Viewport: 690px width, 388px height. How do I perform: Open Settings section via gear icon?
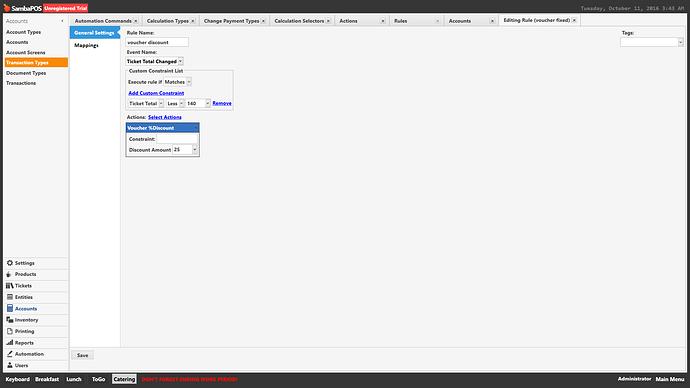(x=10, y=263)
